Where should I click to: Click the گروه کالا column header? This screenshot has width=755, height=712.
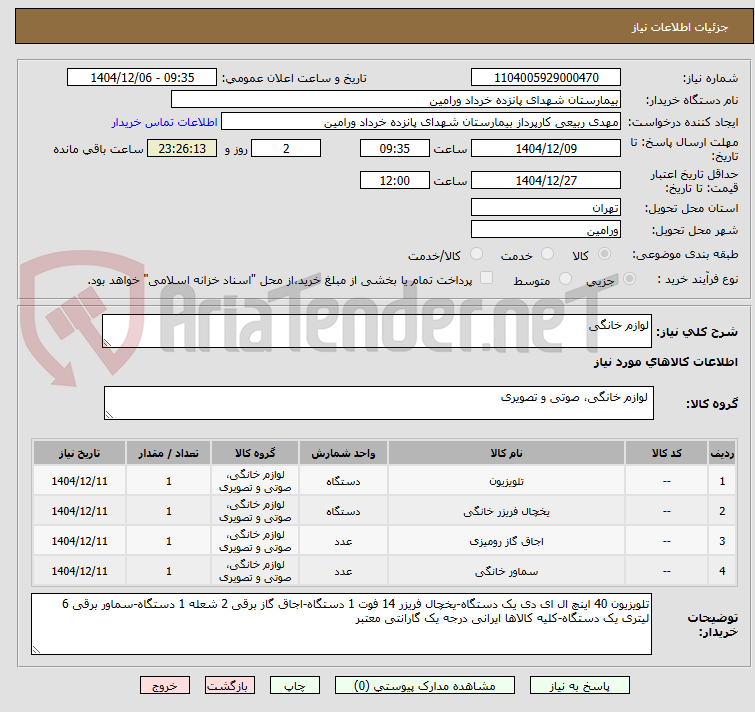click(x=255, y=453)
